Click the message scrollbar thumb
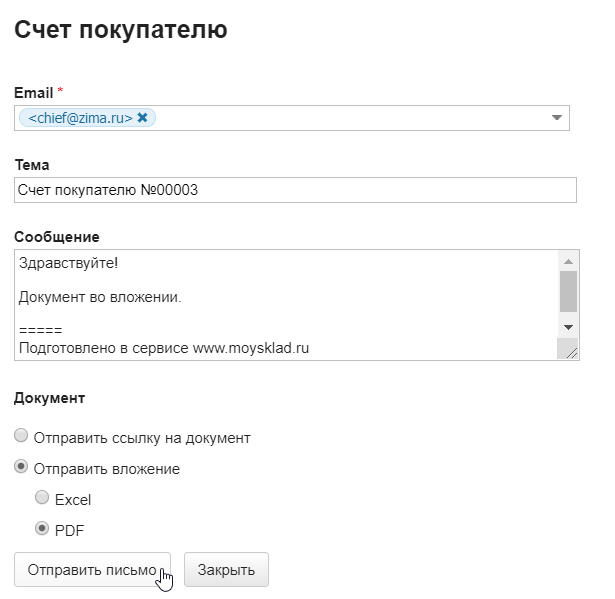 click(568, 291)
